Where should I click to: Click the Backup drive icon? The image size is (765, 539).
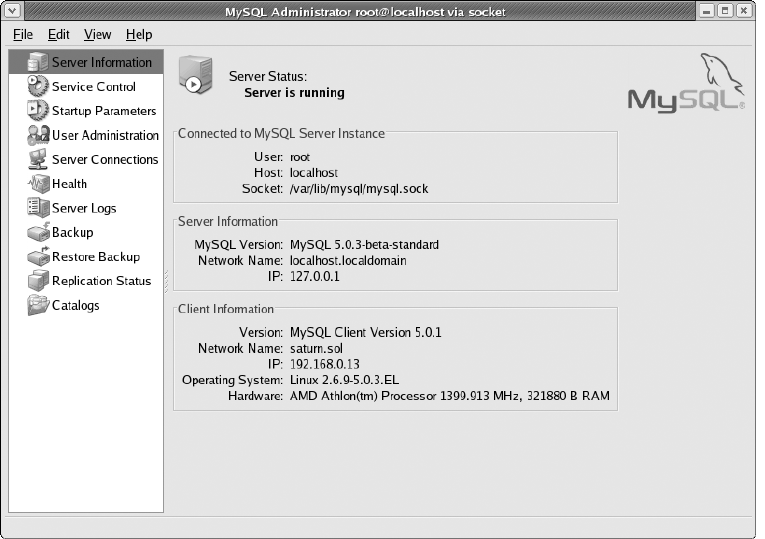(x=38, y=232)
